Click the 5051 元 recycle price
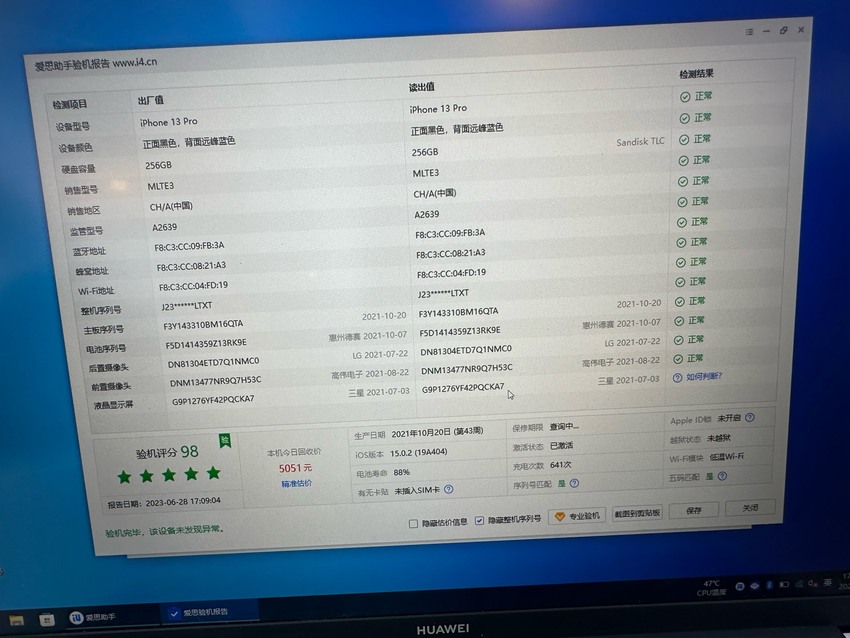The width and height of the screenshot is (850, 638). coord(295,468)
